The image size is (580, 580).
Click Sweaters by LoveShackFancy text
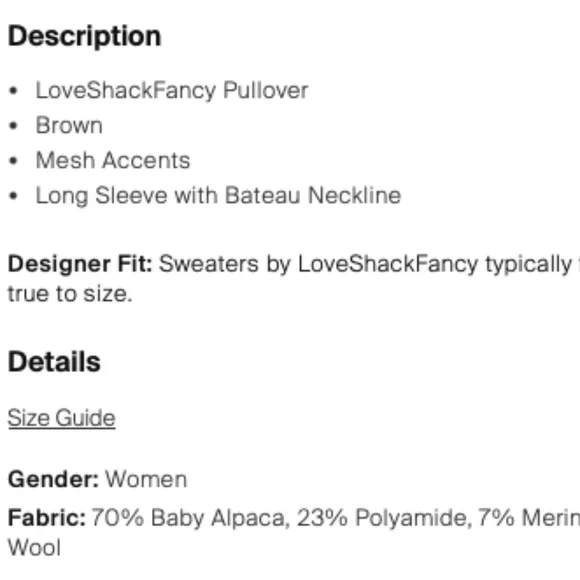[x=318, y=264]
